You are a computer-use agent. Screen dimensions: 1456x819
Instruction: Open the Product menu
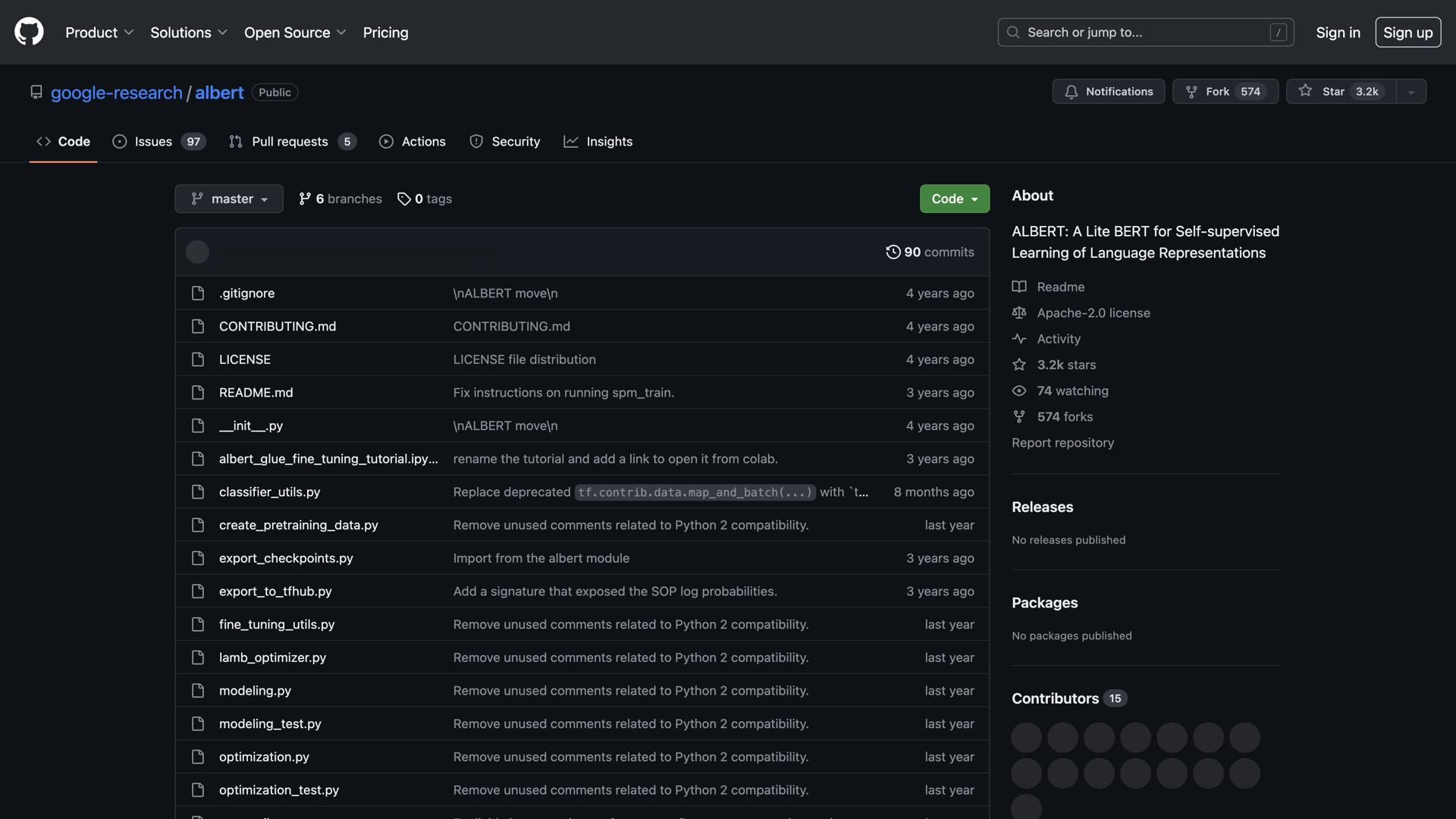(x=99, y=33)
